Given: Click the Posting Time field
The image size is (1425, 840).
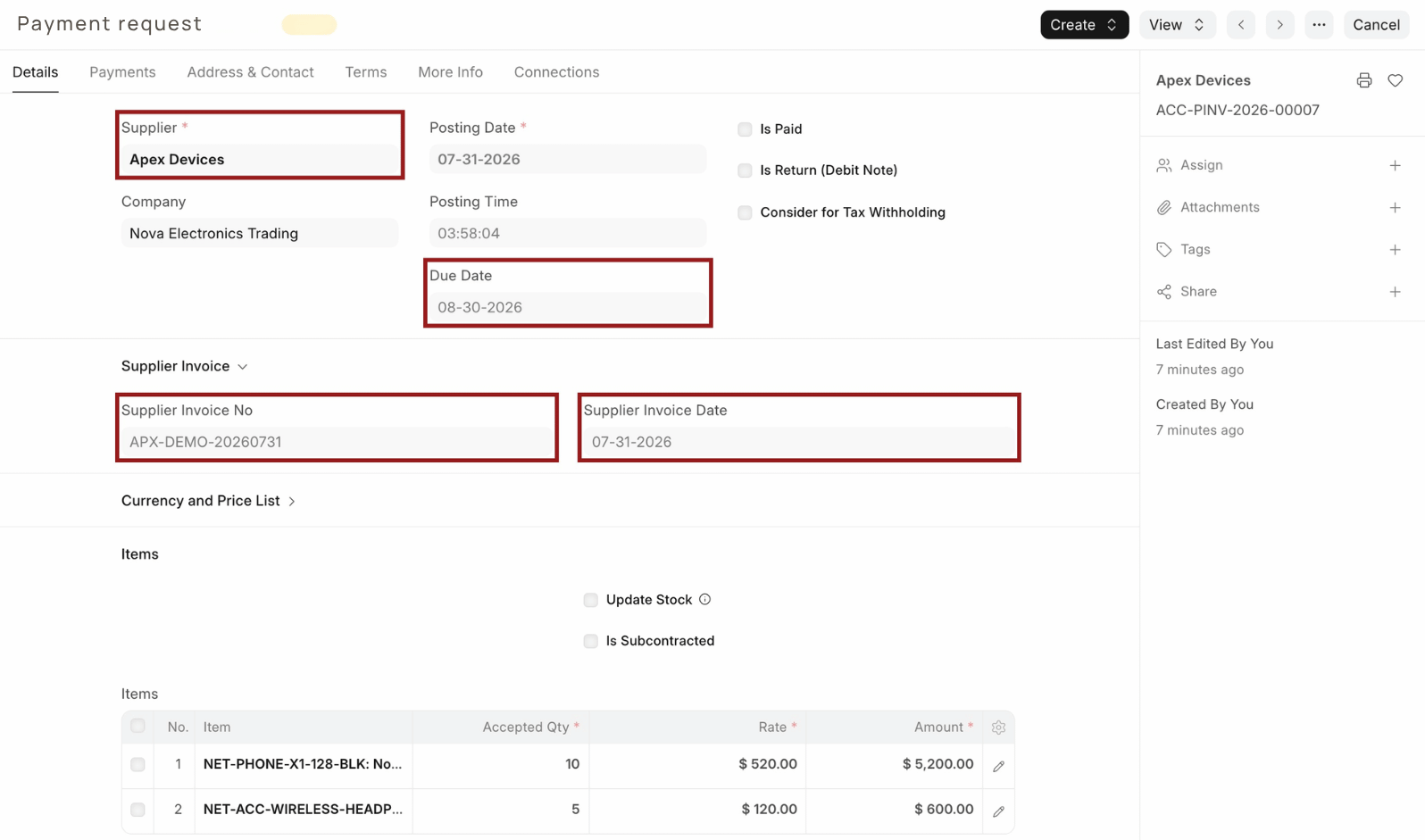Looking at the screenshot, I should point(568,234).
